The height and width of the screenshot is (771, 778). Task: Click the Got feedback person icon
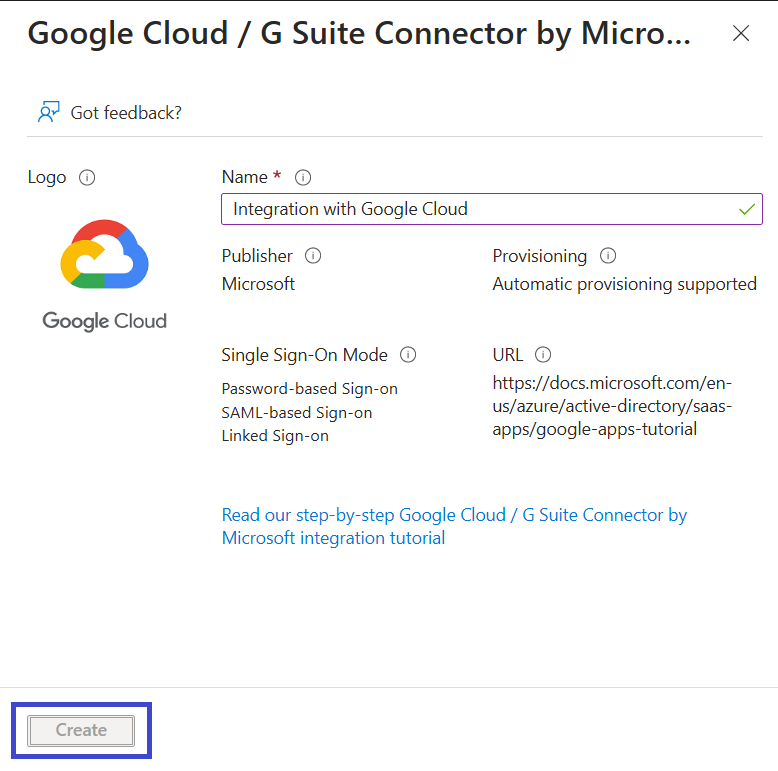click(49, 112)
